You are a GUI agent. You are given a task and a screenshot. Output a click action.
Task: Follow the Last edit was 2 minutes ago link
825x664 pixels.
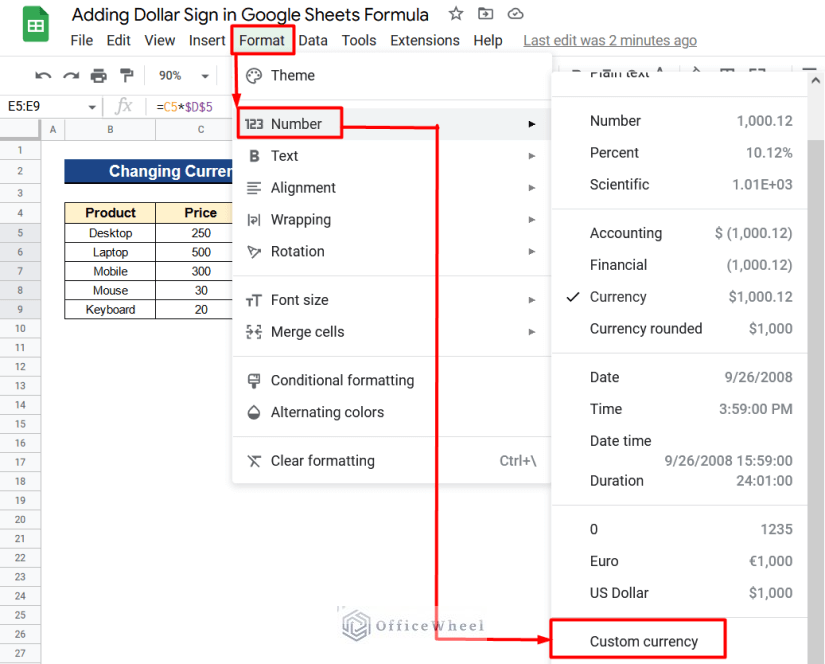(609, 40)
